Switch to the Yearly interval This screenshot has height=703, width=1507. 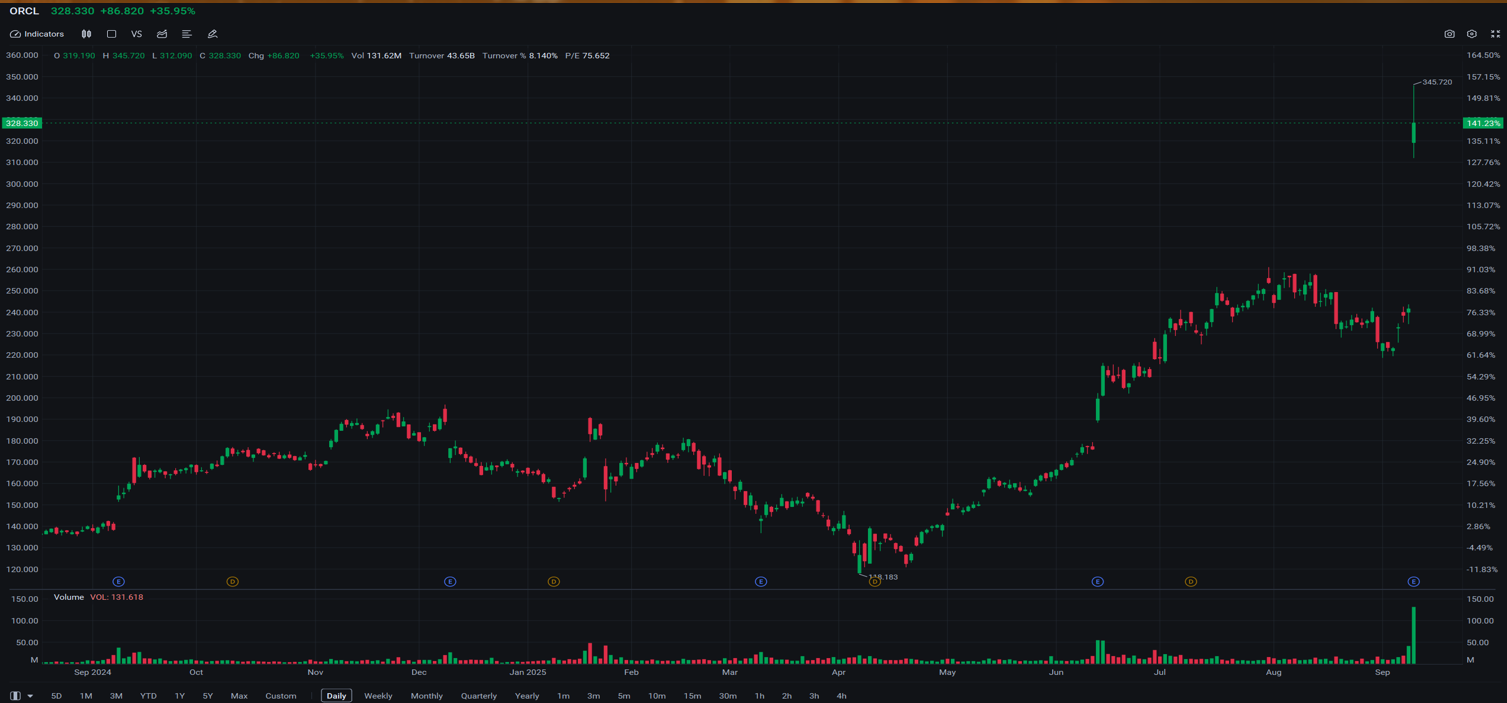coord(527,696)
